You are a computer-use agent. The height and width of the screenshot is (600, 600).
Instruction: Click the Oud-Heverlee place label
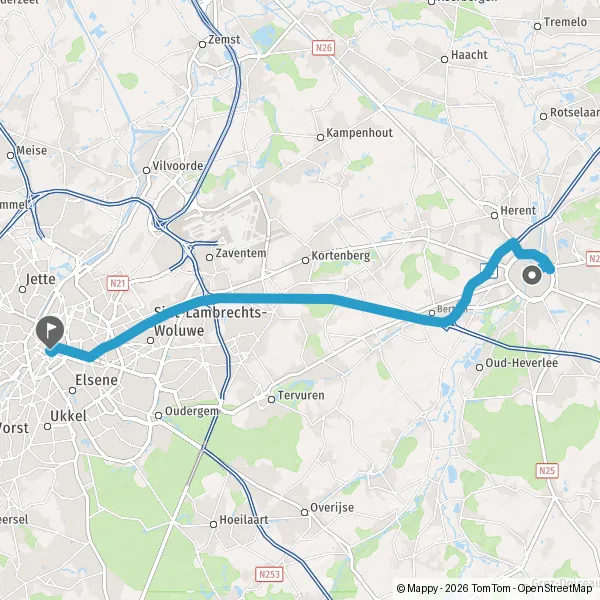point(522,363)
